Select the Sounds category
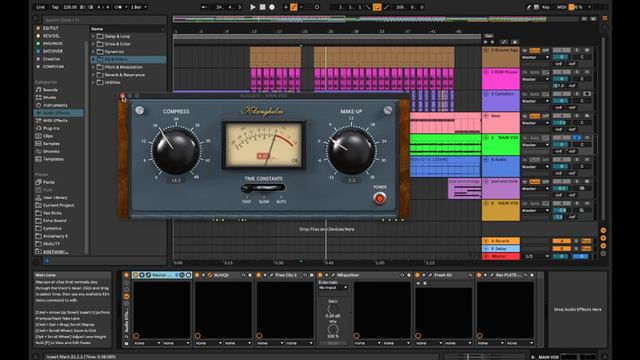The height and width of the screenshot is (360, 640). point(50,90)
